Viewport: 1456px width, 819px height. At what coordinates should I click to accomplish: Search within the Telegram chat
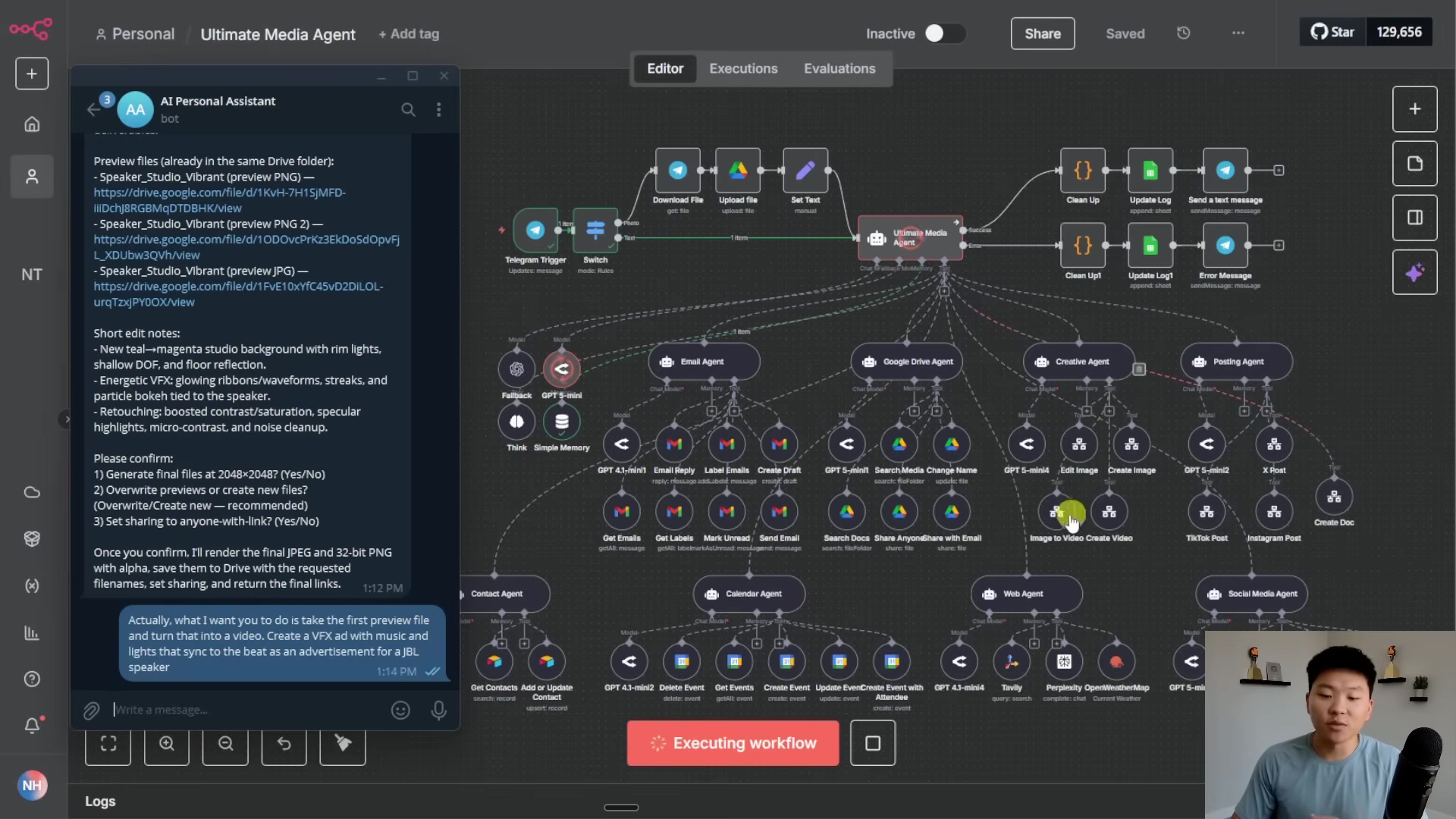pyautogui.click(x=408, y=110)
